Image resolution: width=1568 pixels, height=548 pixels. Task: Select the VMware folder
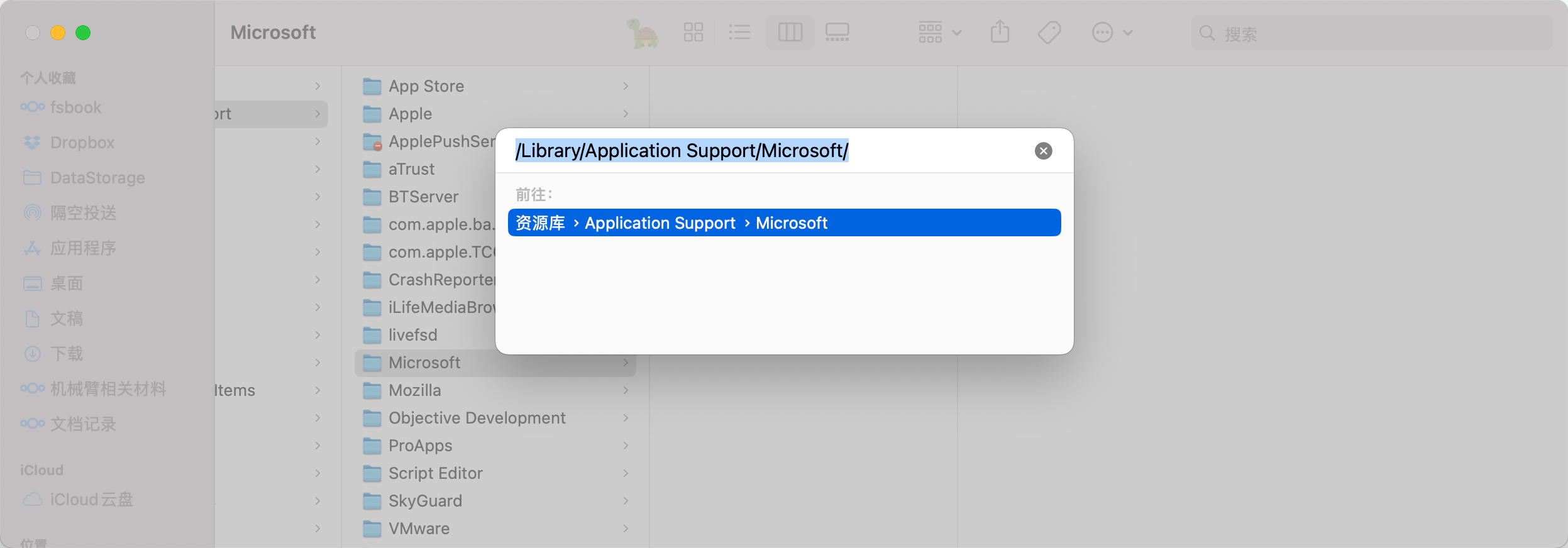tap(495, 529)
